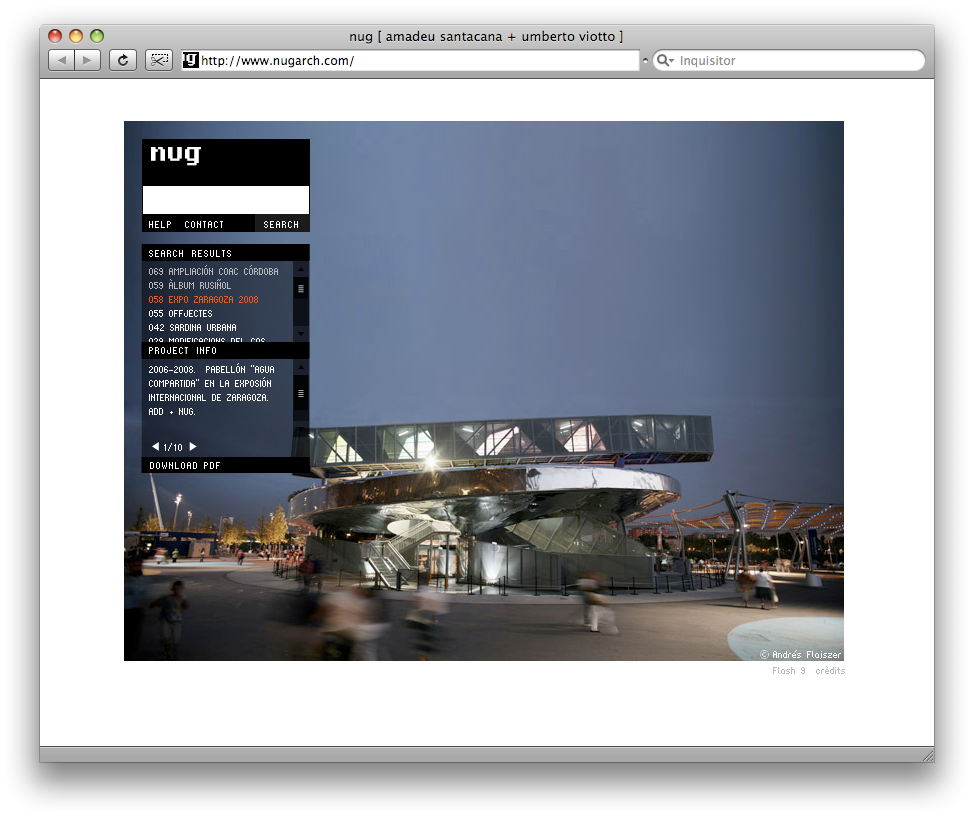
Task: Open the Help link
Action: pos(160,224)
